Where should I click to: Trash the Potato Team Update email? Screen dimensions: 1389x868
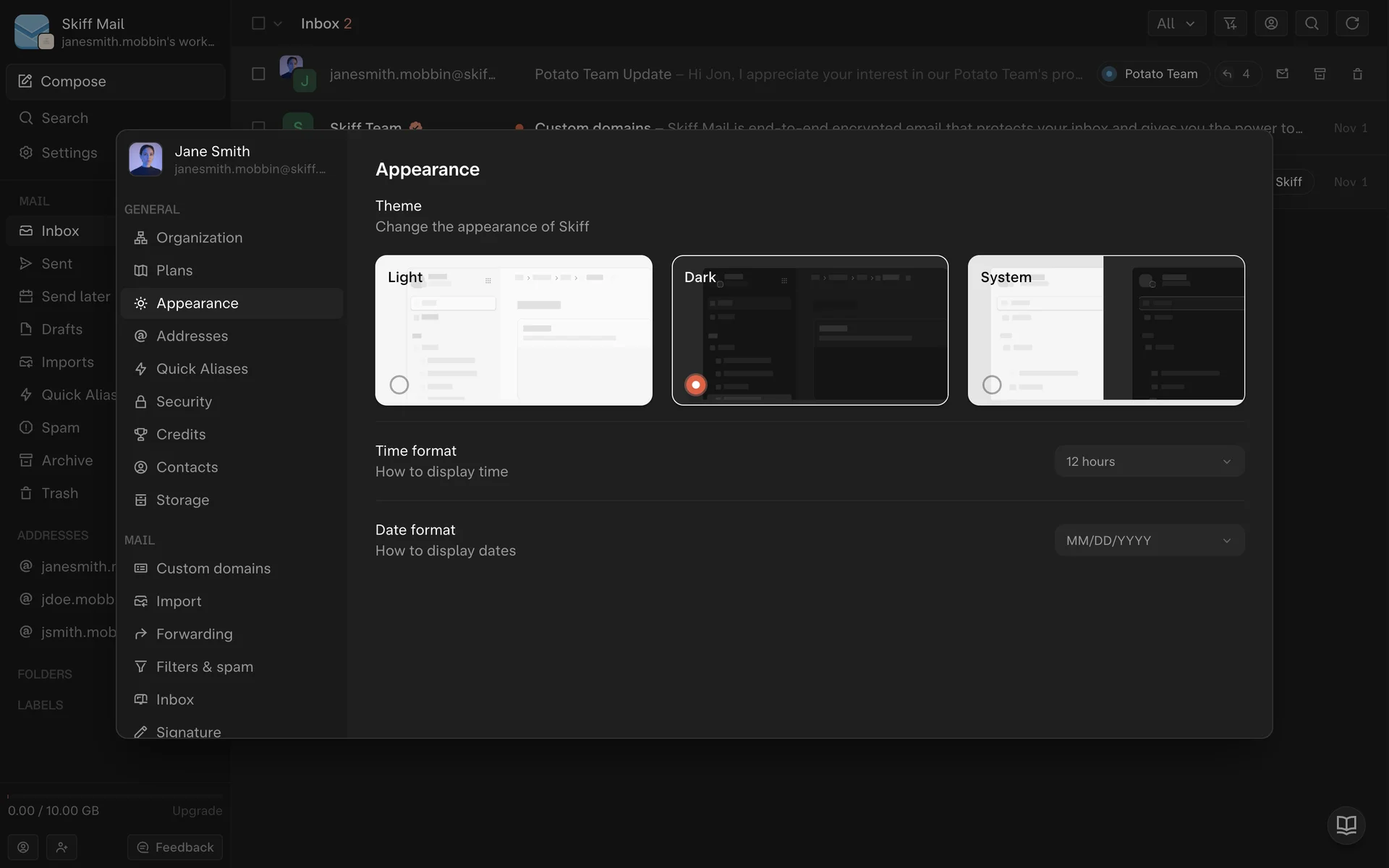click(x=1357, y=74)
